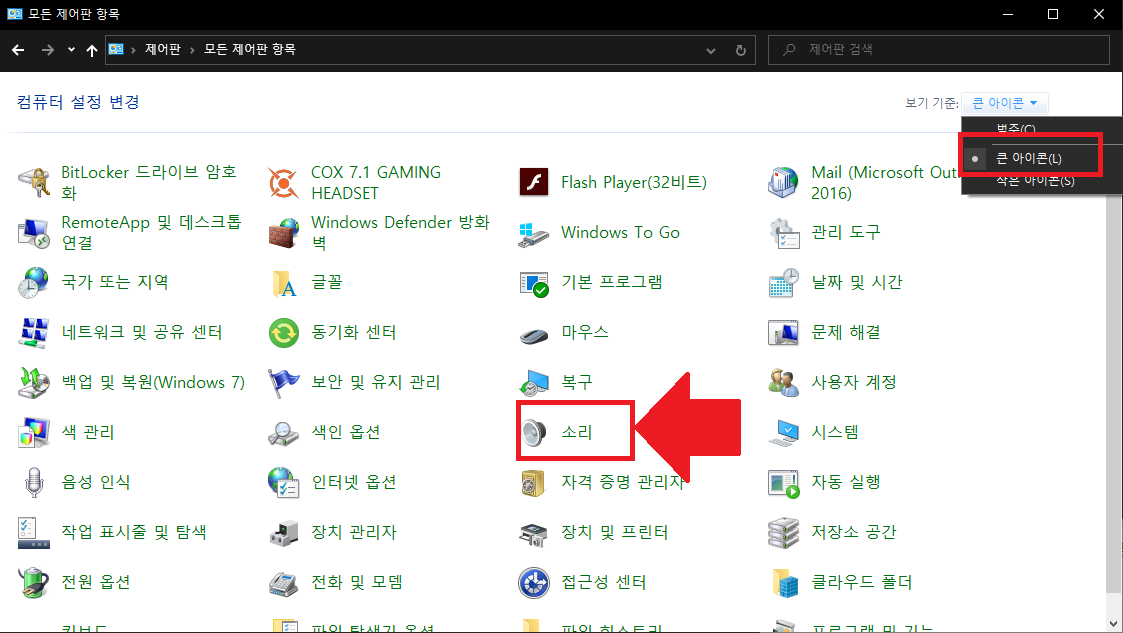Screen dimensions: 1123x633
Task: Select the 큰 아이콘(L) view option
Action: tap(1031, 158)
